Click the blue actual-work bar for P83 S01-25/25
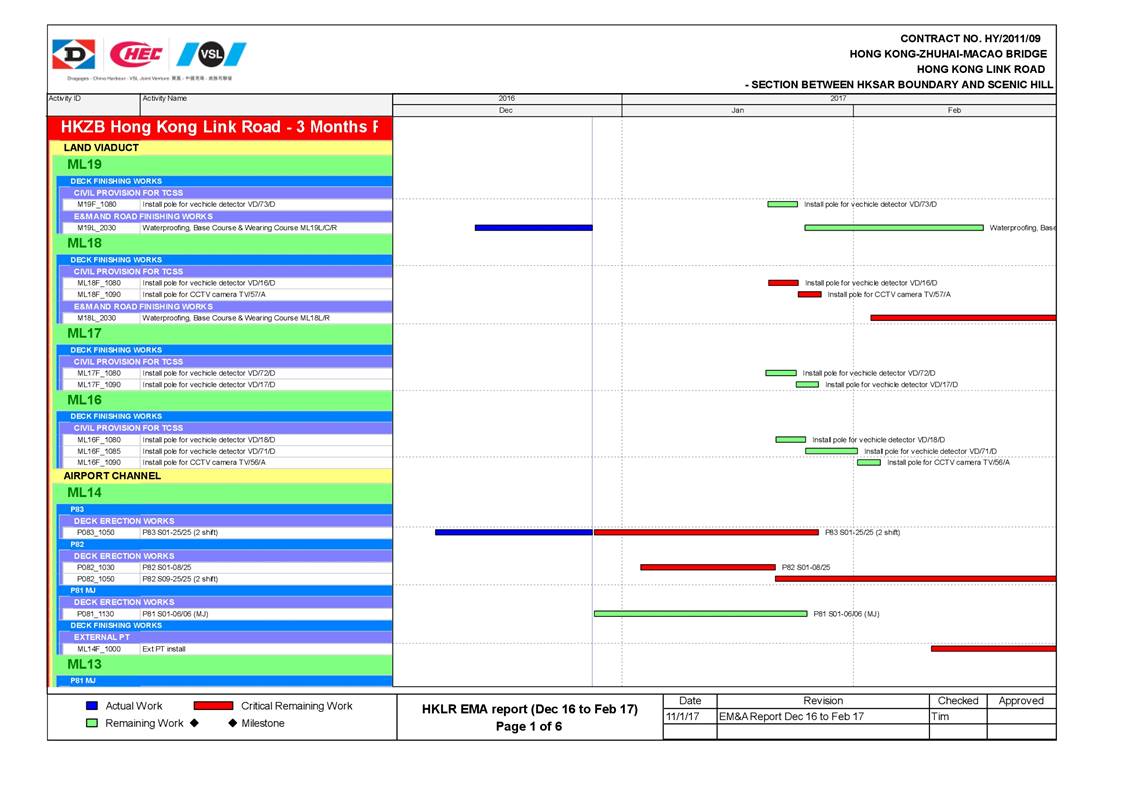Image resolution: width=1123 pixels, height=793 pixels. (514, 532)
